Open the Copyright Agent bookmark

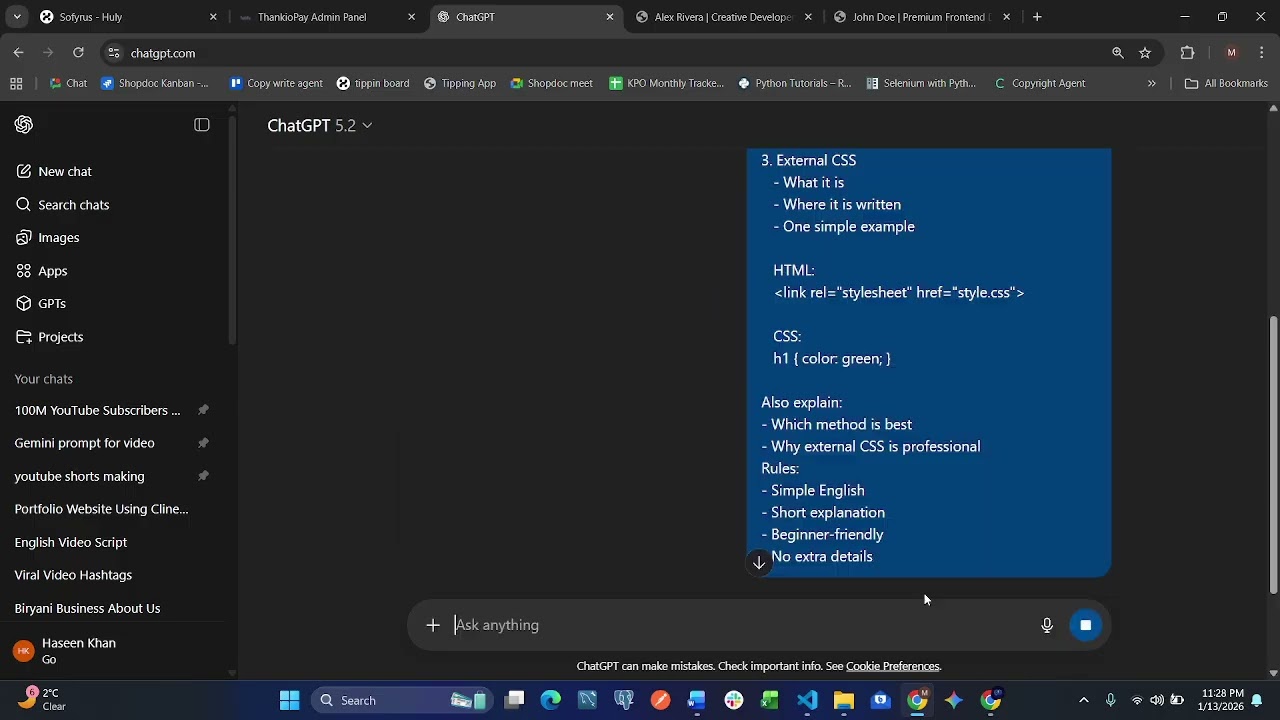point(1039,84)
